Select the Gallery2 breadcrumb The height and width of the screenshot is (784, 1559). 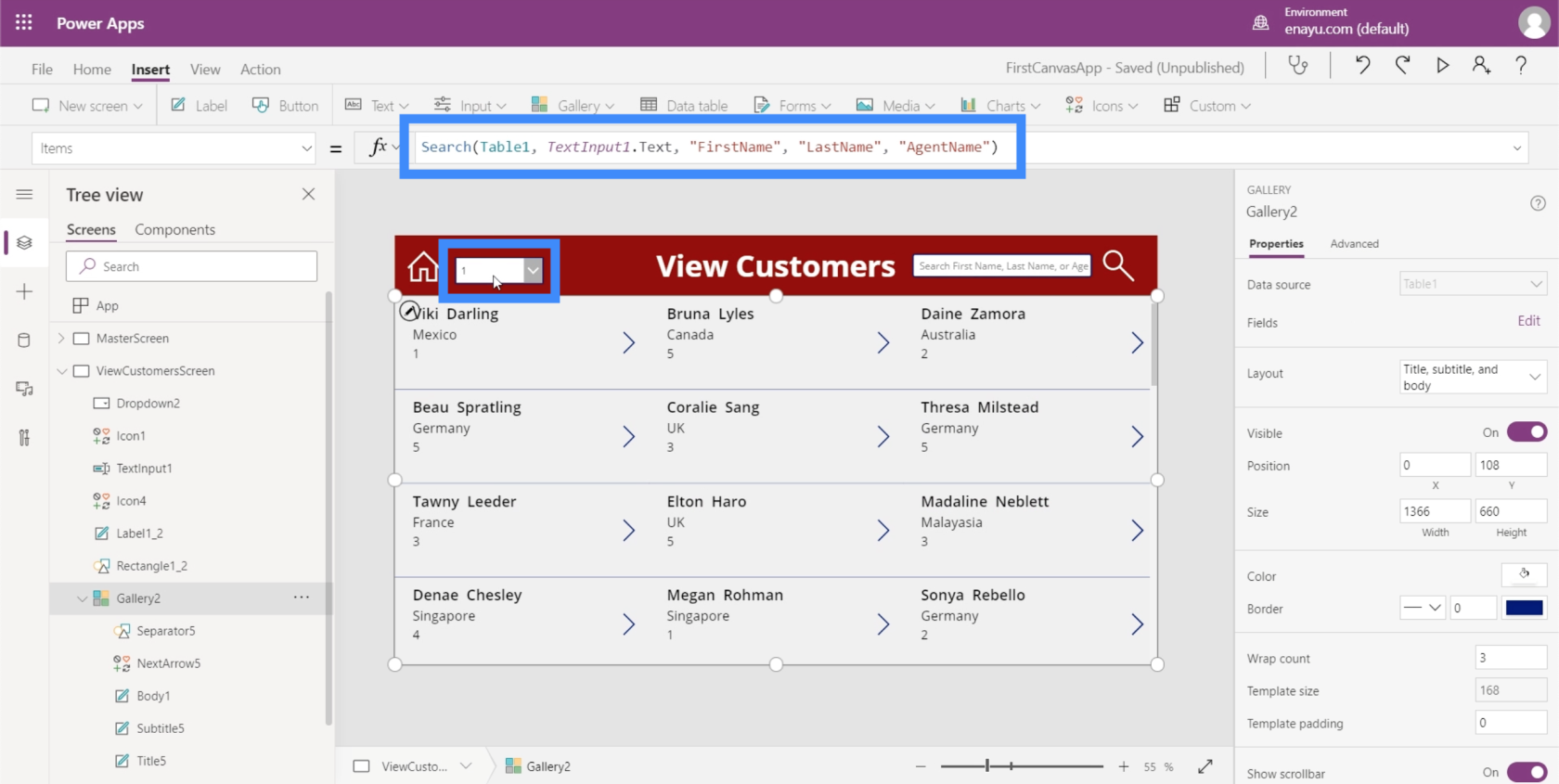(x=537, y=766)
